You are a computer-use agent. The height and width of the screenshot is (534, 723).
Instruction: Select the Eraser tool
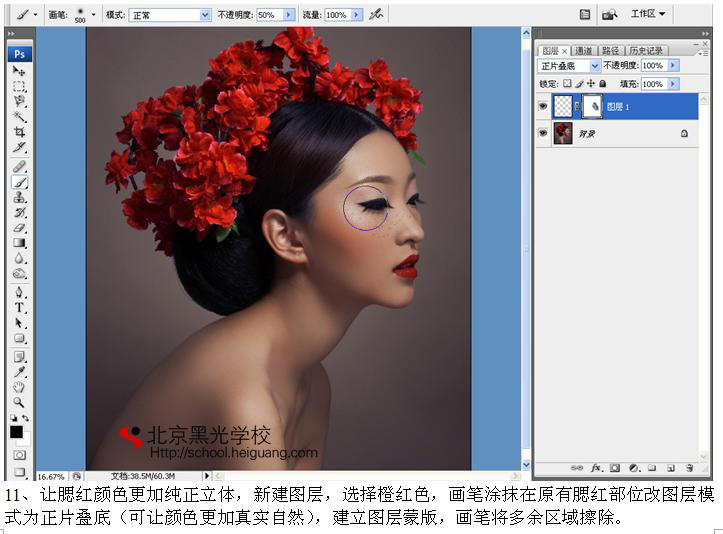pyautogui.click(x=19, y=228)
